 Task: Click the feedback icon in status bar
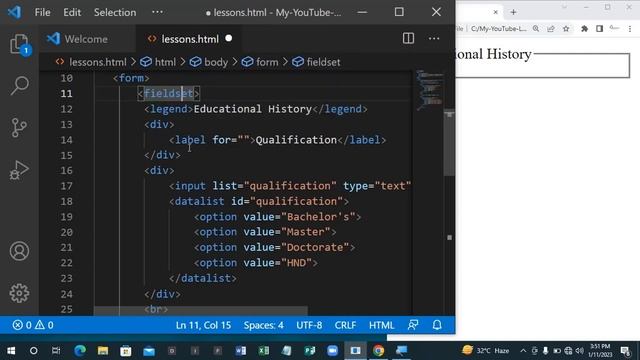[x=413, y=325]
